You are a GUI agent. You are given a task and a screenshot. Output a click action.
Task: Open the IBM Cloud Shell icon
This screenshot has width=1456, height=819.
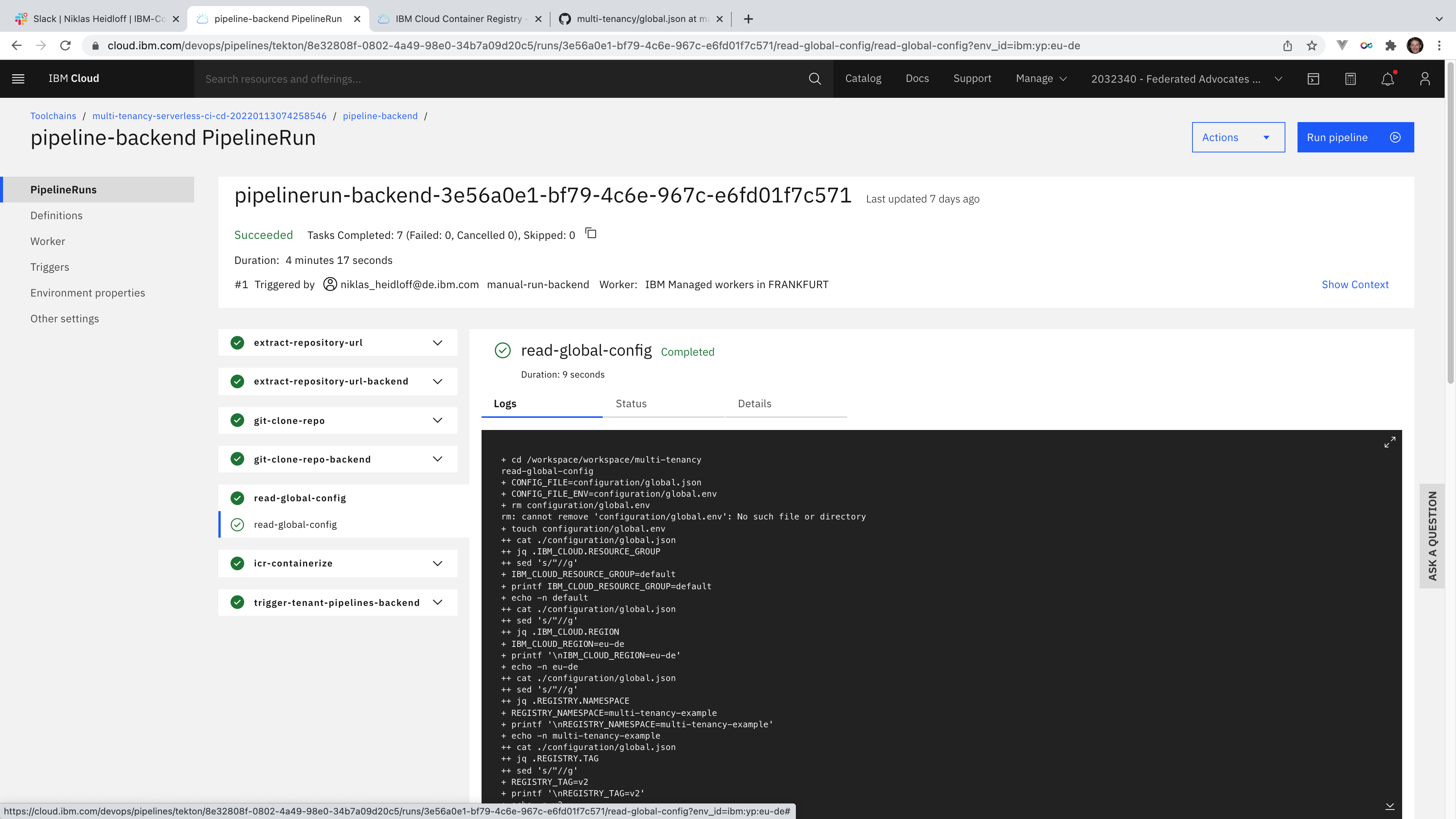click(1313, 78)
